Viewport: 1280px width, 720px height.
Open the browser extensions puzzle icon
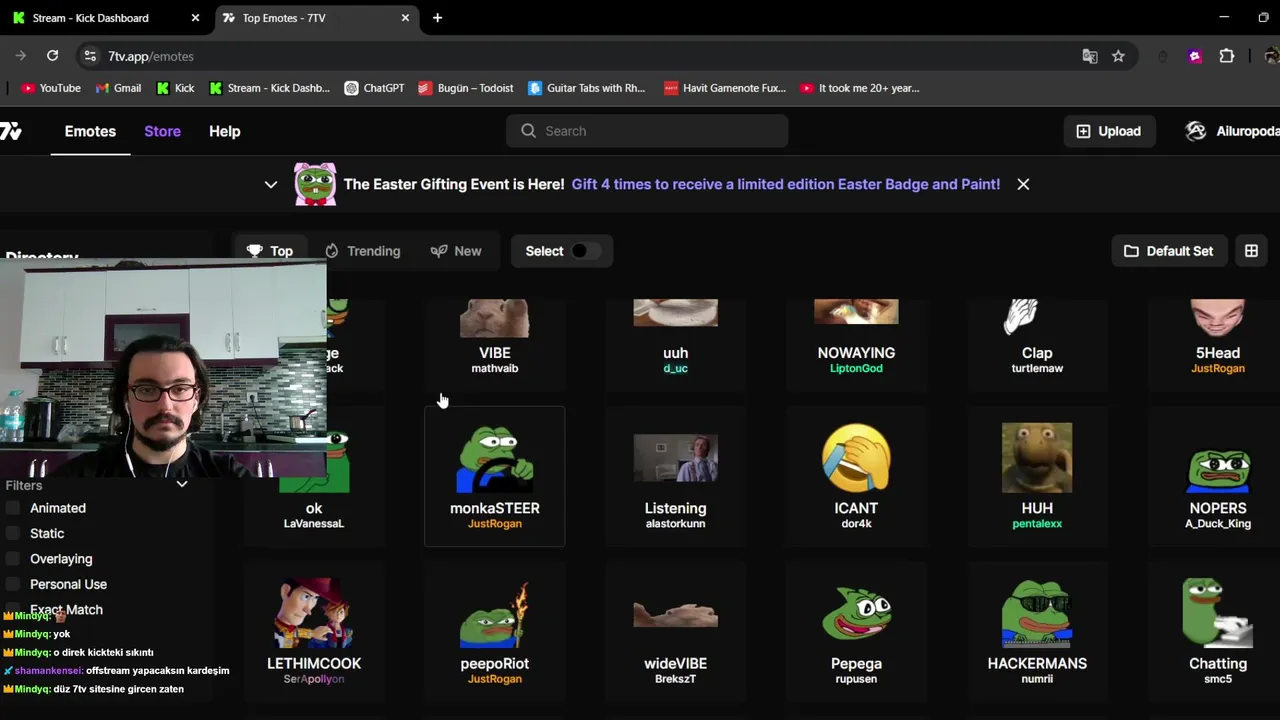(x=1227, y=56)
